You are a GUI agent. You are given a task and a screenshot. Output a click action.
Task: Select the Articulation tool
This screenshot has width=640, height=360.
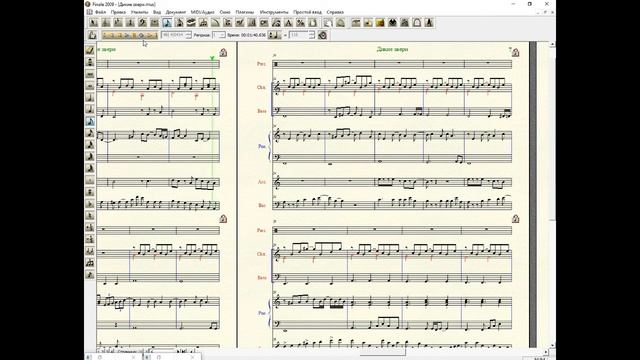[228, 23]
